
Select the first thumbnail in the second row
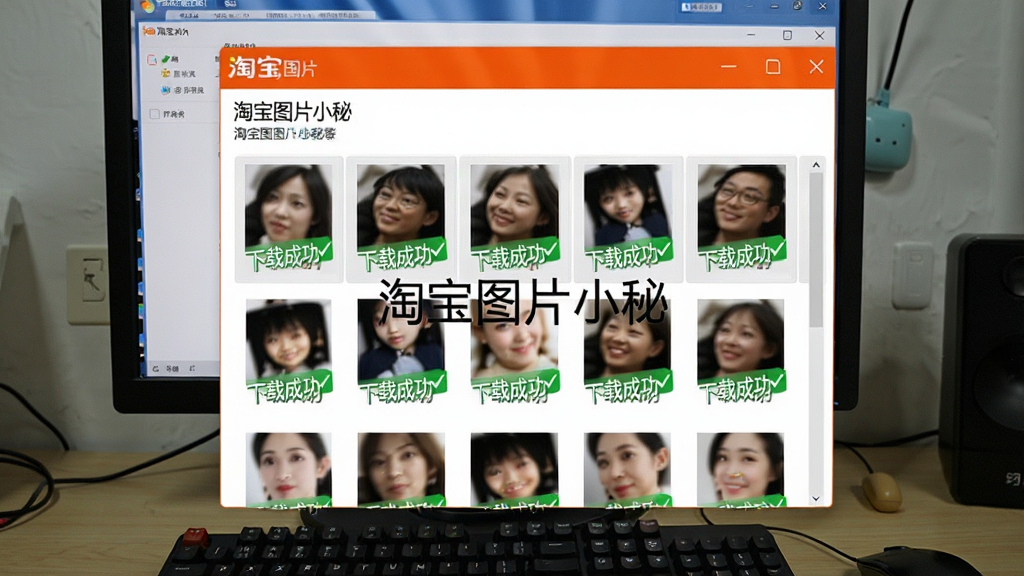[x=289, y=351]
